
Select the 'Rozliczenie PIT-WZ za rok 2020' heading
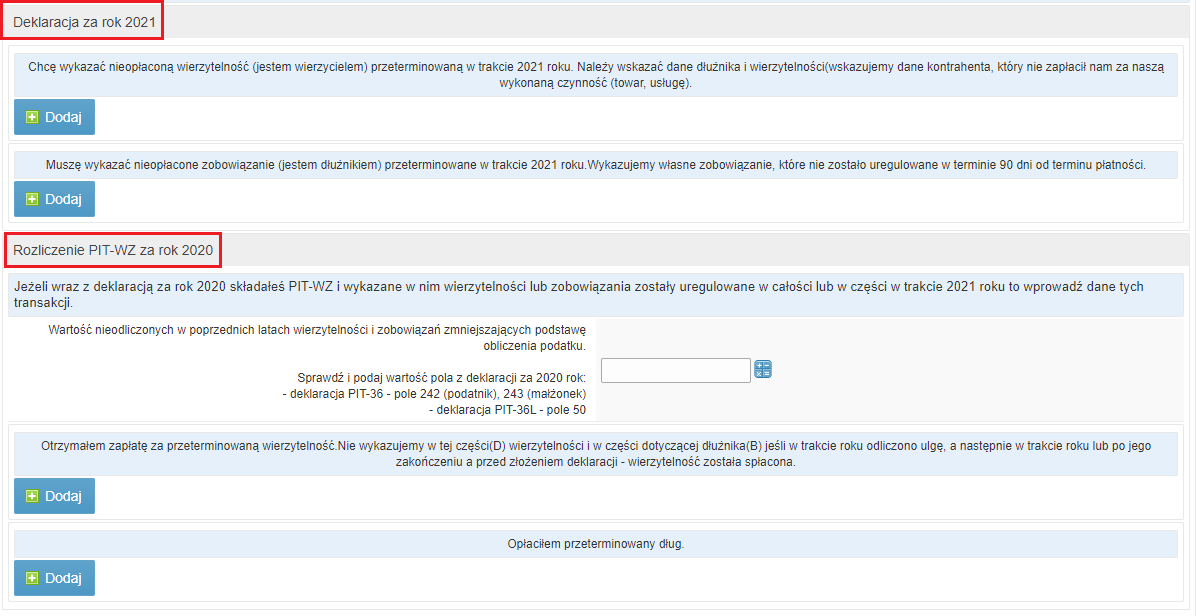pos(113,250)
